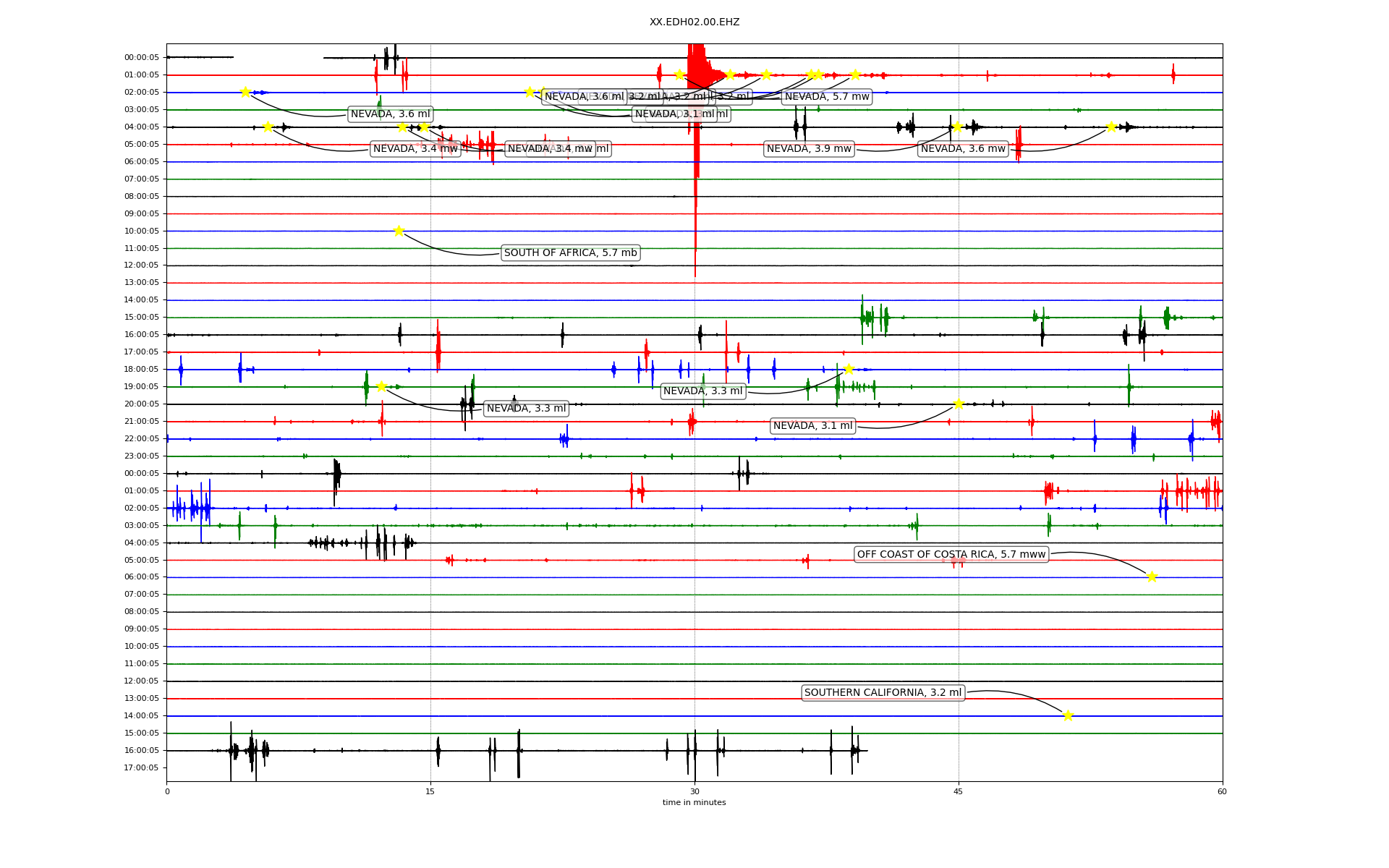Screen dimensions: 1389x868
Task: Select SOUTHERN CALIFORNIA, 3.2 ml annotation box
Action: (883, 693)
